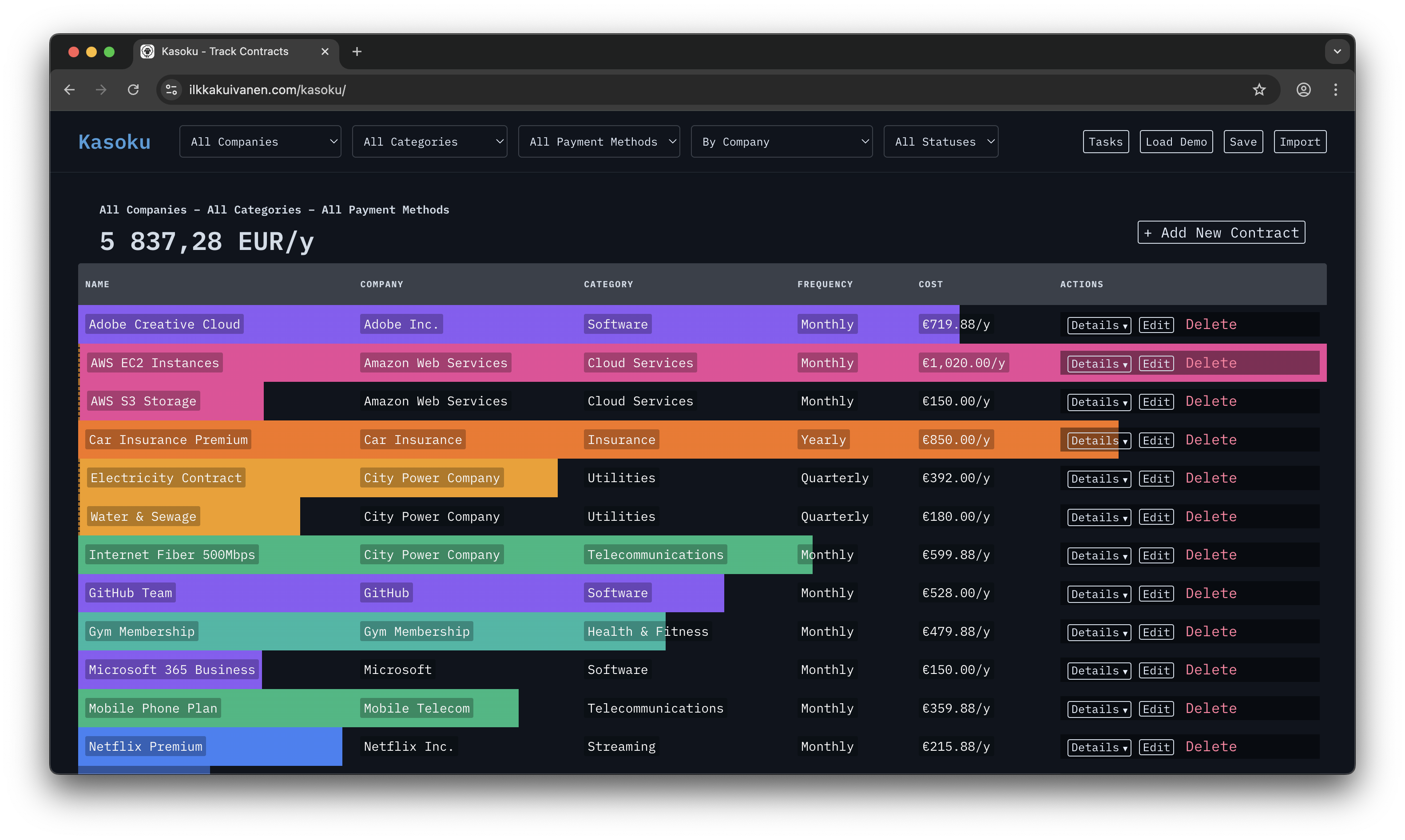Open a new browser tab
The width and height of the screenshot is (1405, 840).
click(357, 52)
